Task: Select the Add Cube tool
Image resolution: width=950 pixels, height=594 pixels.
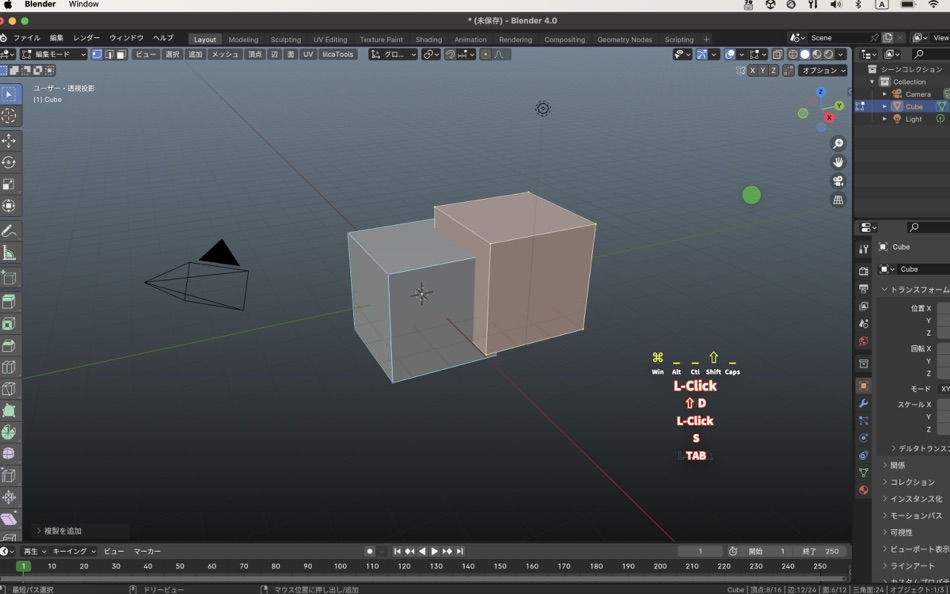Action: 9,278
